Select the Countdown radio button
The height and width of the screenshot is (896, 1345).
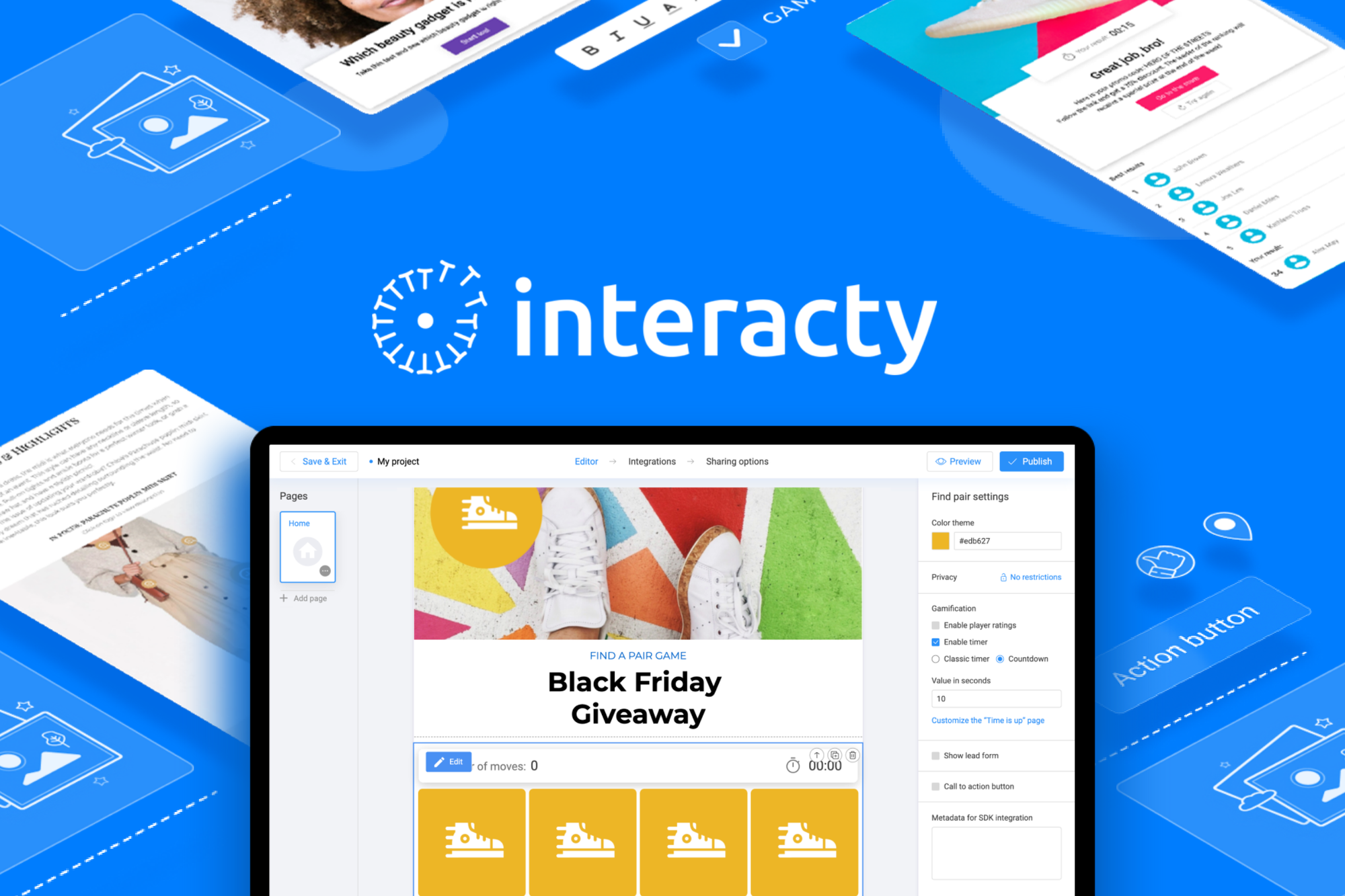(x=1000, y=658)
